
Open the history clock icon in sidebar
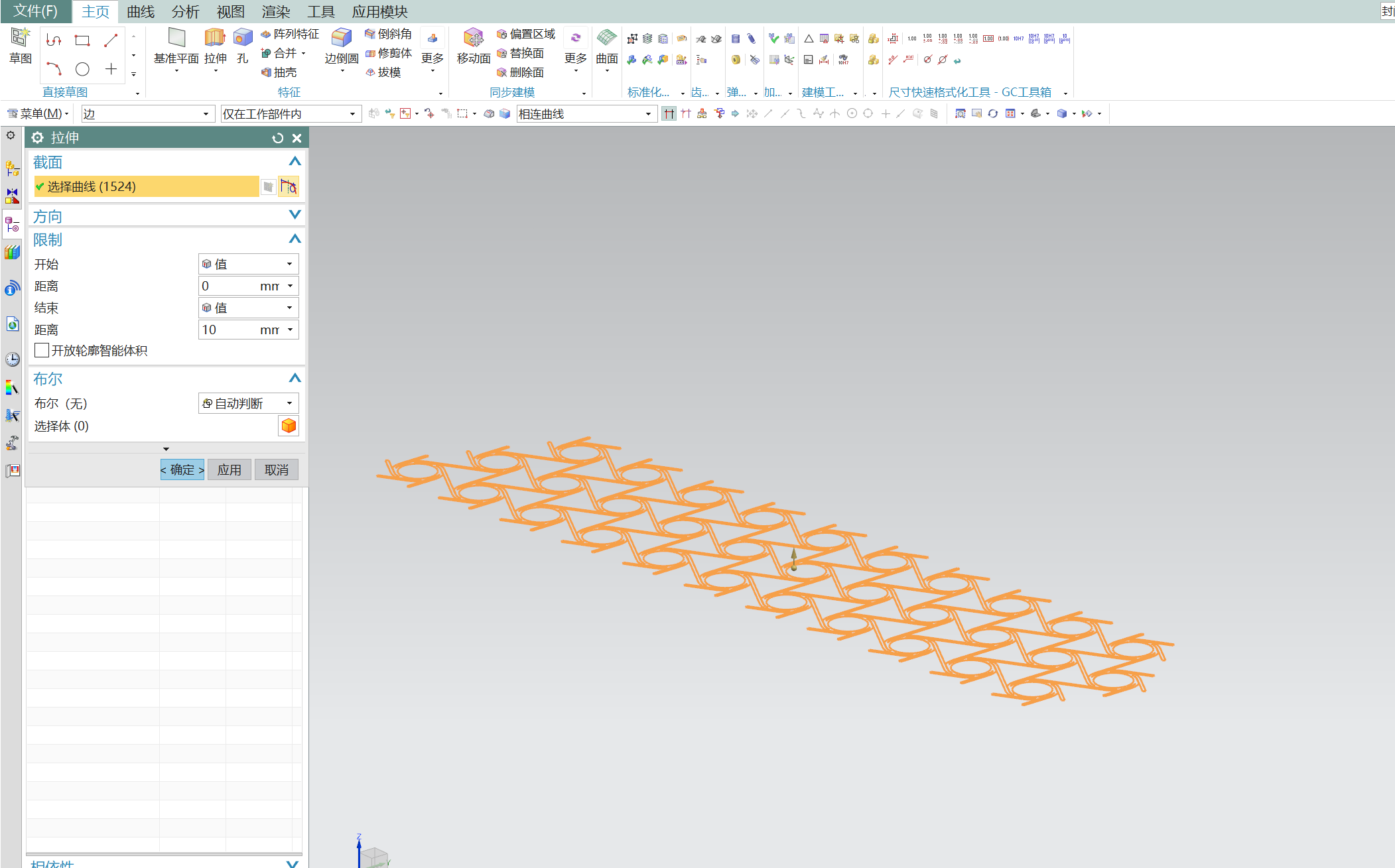[x=13, y=359]
